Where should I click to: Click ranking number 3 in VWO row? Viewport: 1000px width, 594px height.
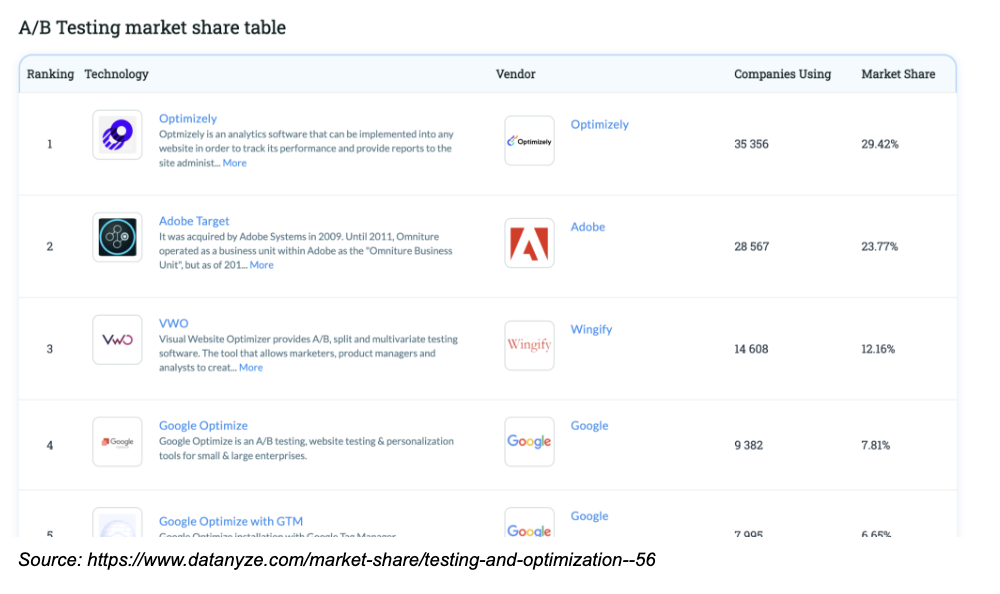[50, 349]
